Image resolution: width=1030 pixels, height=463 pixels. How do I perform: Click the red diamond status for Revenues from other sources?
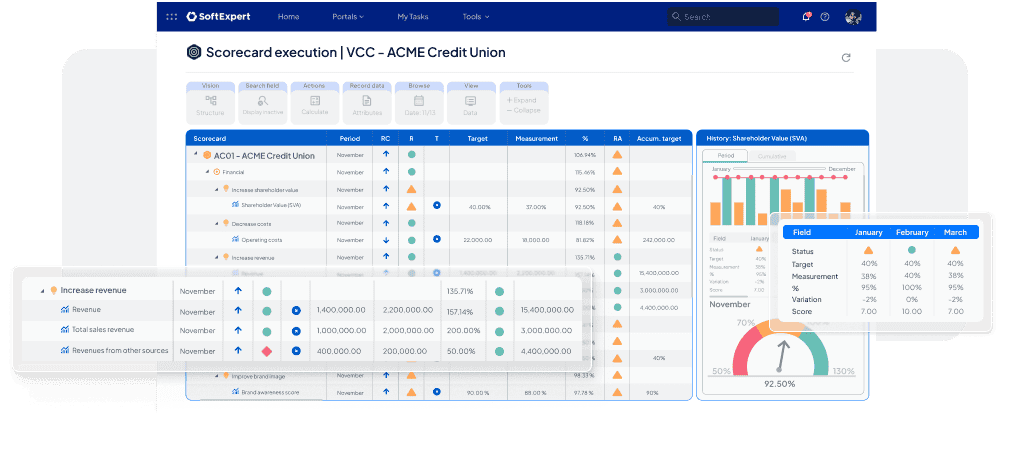267,351
